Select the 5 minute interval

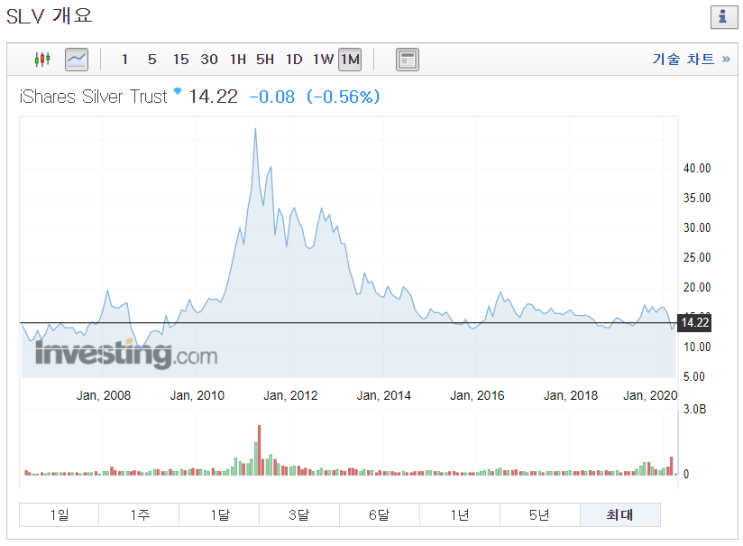point(152,59)
